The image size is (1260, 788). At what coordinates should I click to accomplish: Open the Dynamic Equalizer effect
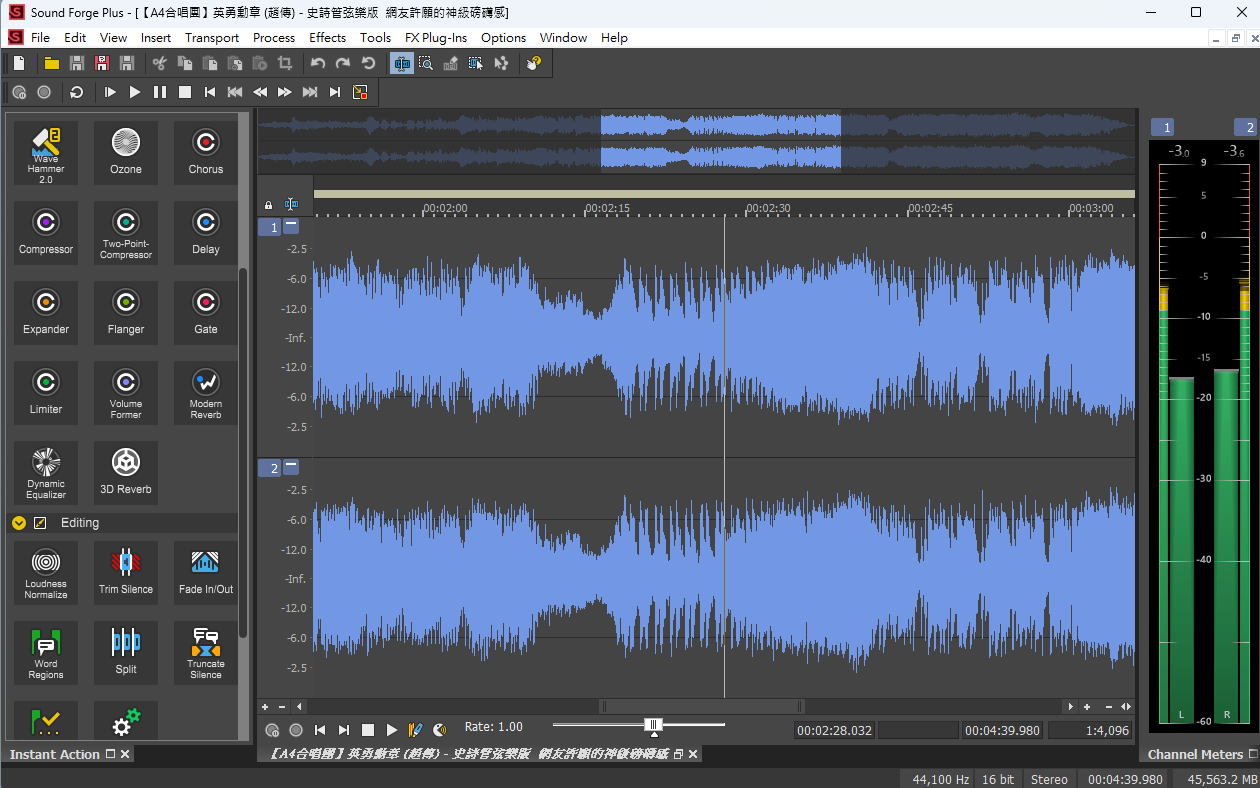tap(46, 473)
